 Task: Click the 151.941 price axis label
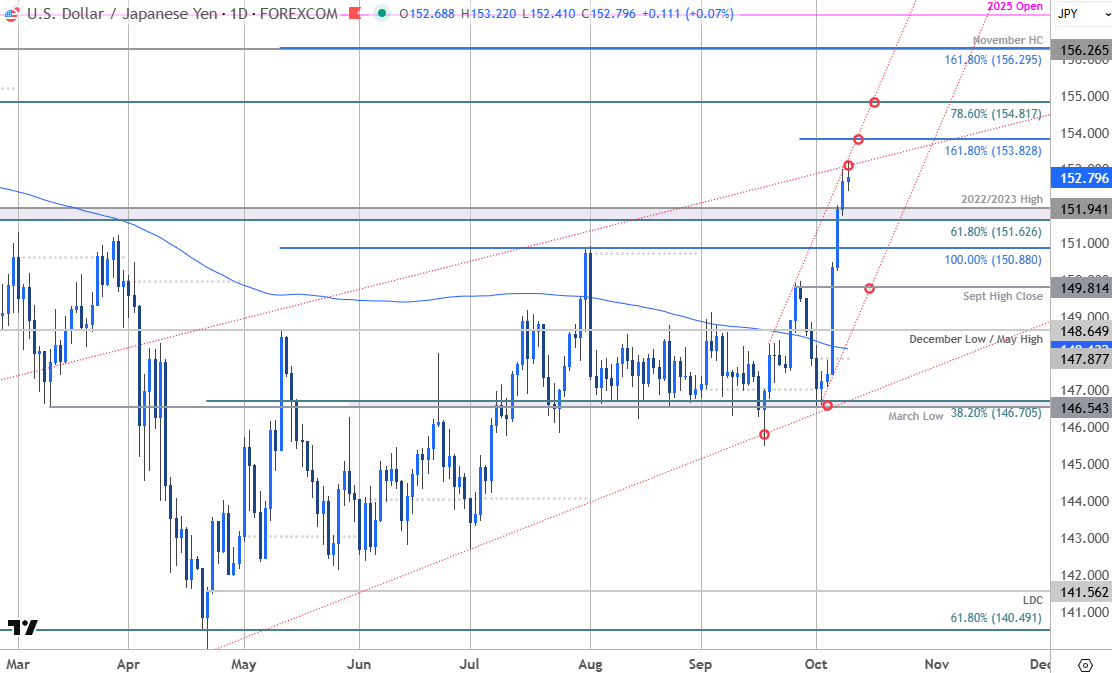point(1081,209)
